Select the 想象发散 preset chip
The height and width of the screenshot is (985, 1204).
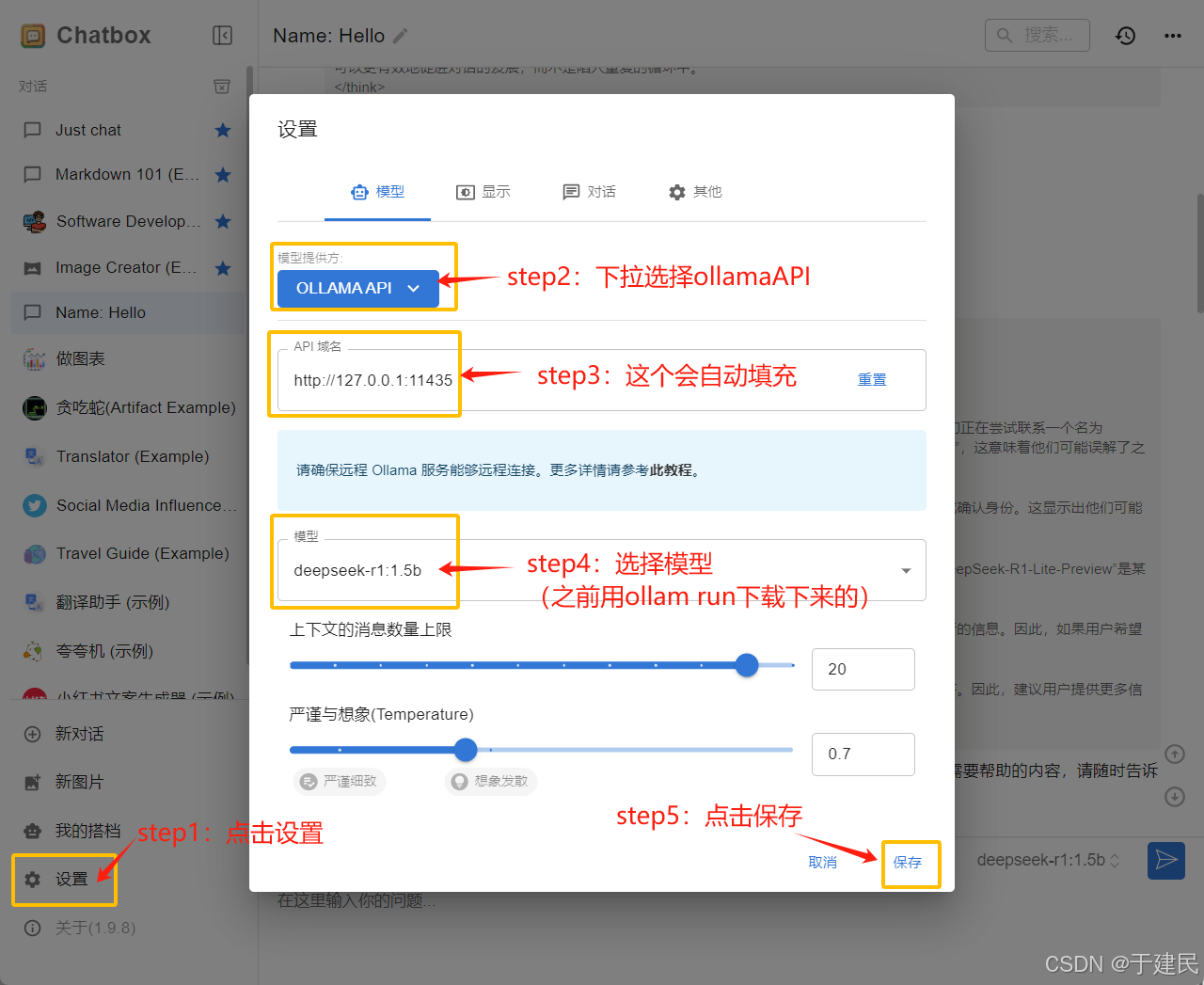click(x=491, y=781)
